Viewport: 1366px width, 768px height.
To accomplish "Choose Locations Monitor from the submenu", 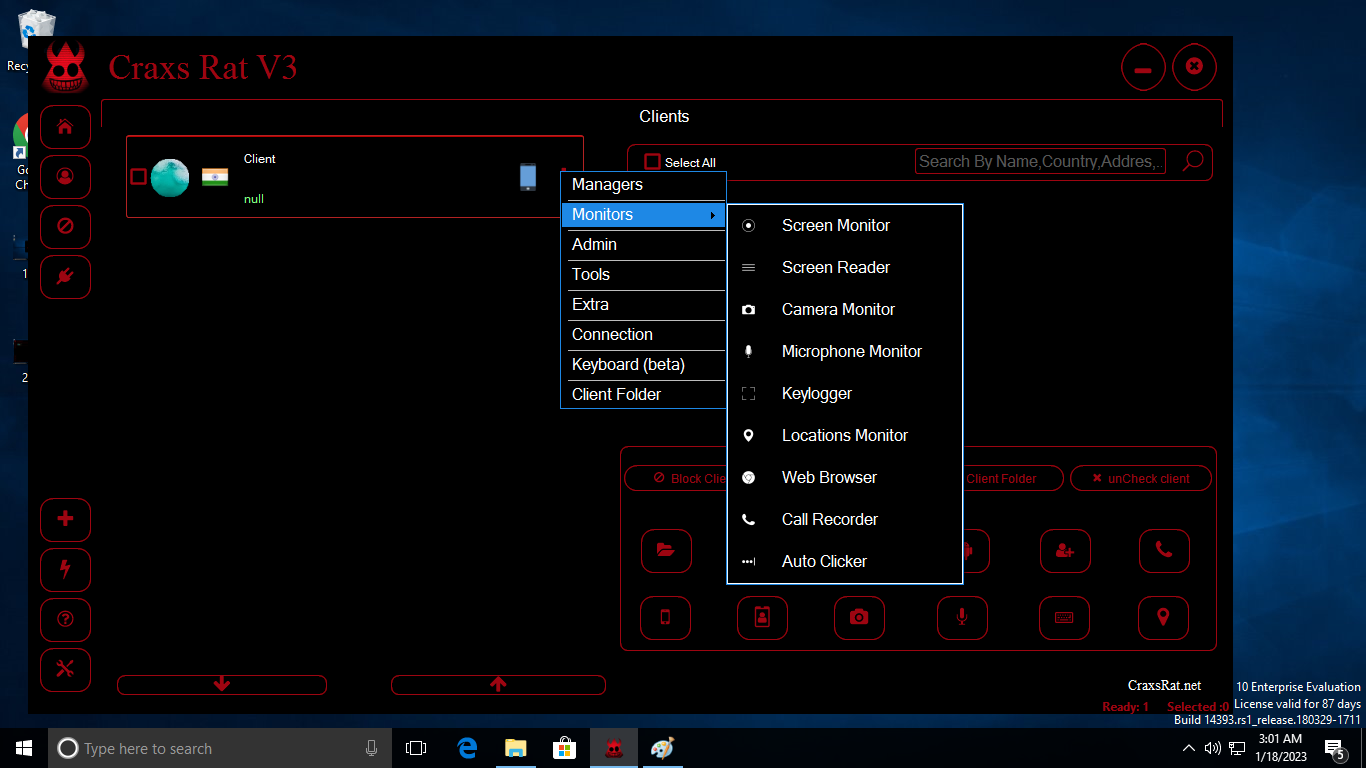I will click(x=845, y=436).
